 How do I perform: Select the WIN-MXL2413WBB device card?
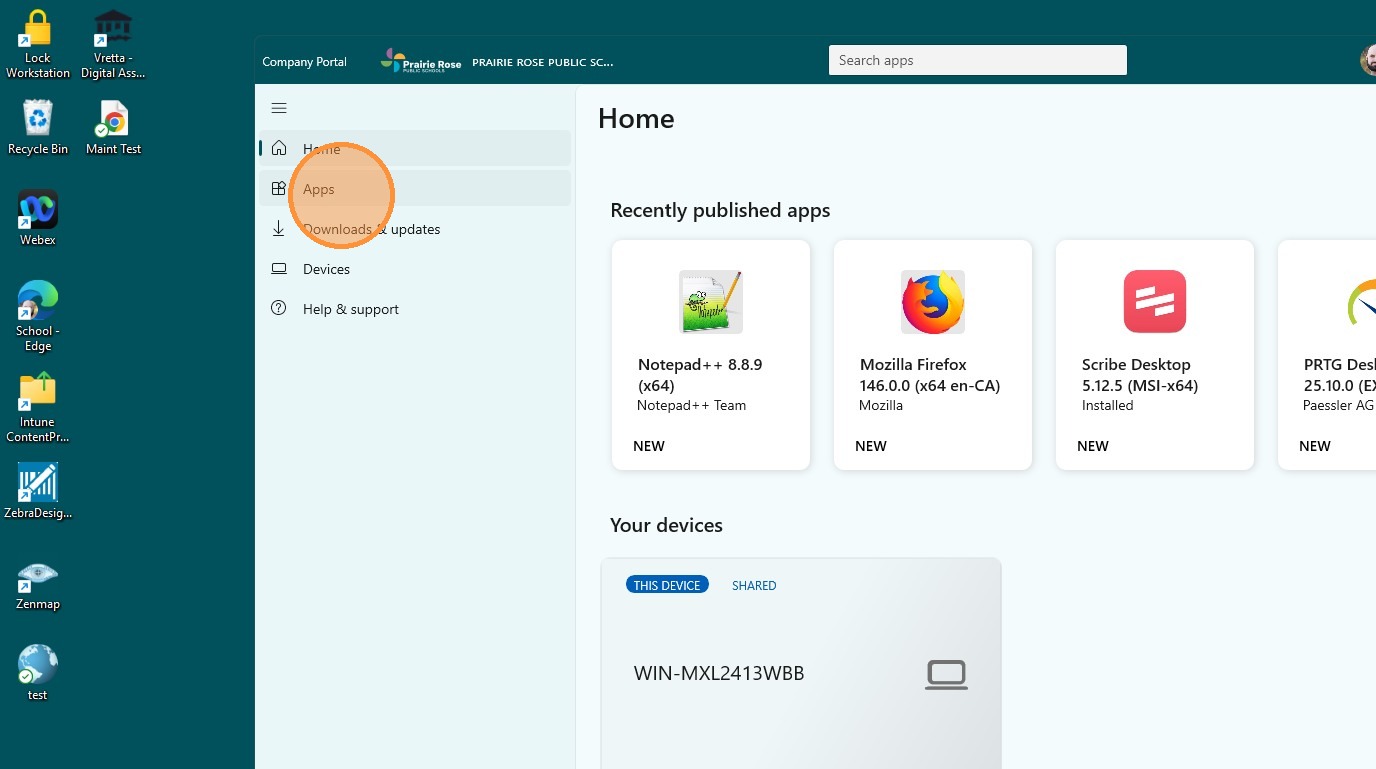point(800,662)
